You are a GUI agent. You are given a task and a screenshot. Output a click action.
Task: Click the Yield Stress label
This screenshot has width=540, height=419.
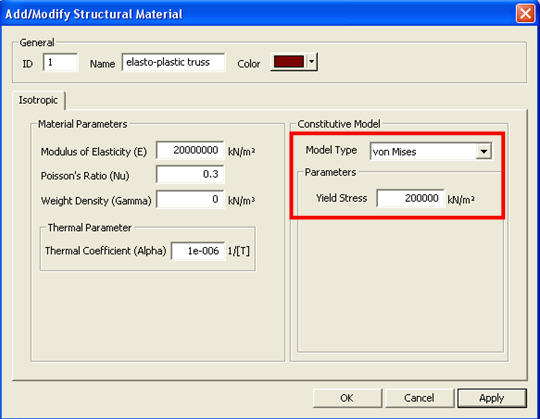(x=342, y=198)
